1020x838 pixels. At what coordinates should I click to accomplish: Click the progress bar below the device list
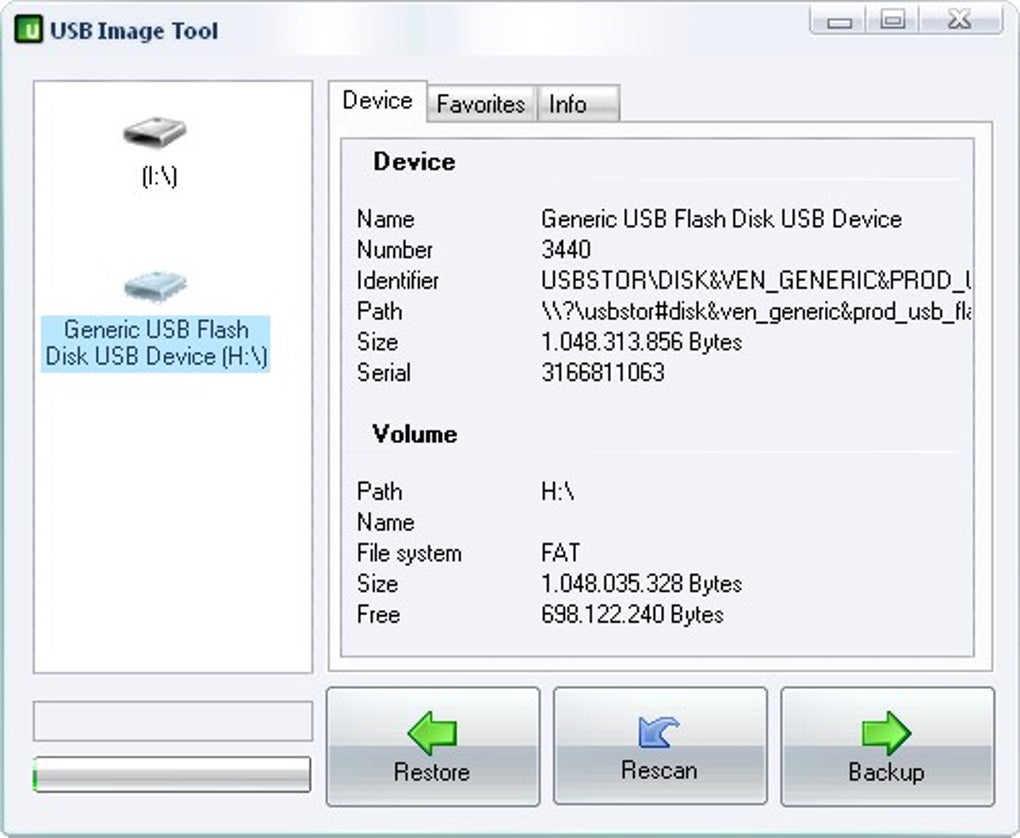172,774
